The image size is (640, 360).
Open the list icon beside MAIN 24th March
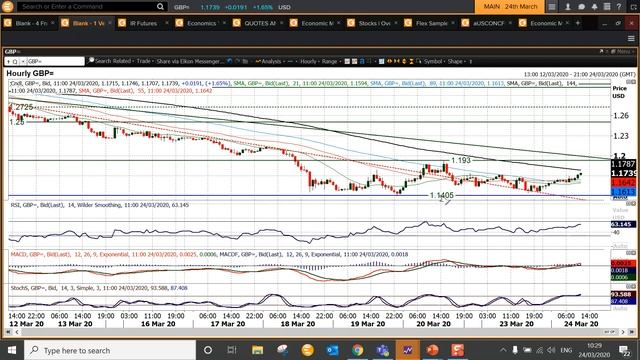pos(552,7)
